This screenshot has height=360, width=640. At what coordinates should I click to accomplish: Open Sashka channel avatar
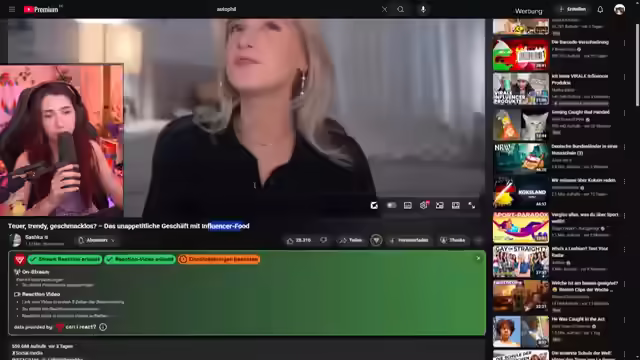(x=16, y=240)
